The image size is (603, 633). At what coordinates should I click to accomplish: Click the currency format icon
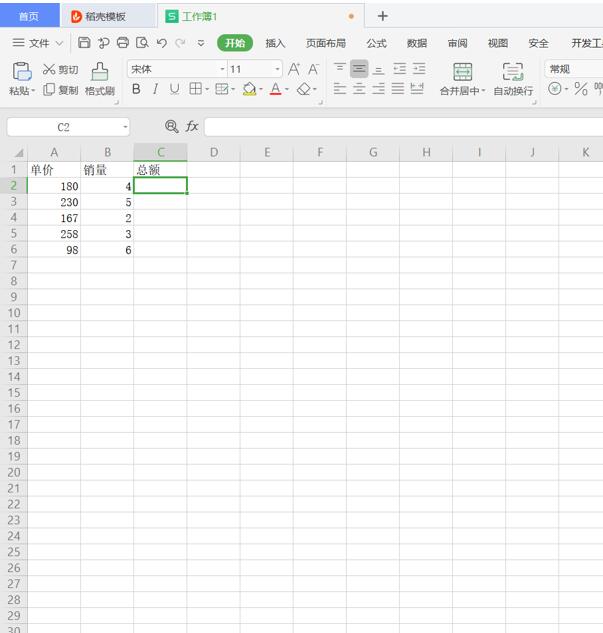tap(555, 88)
